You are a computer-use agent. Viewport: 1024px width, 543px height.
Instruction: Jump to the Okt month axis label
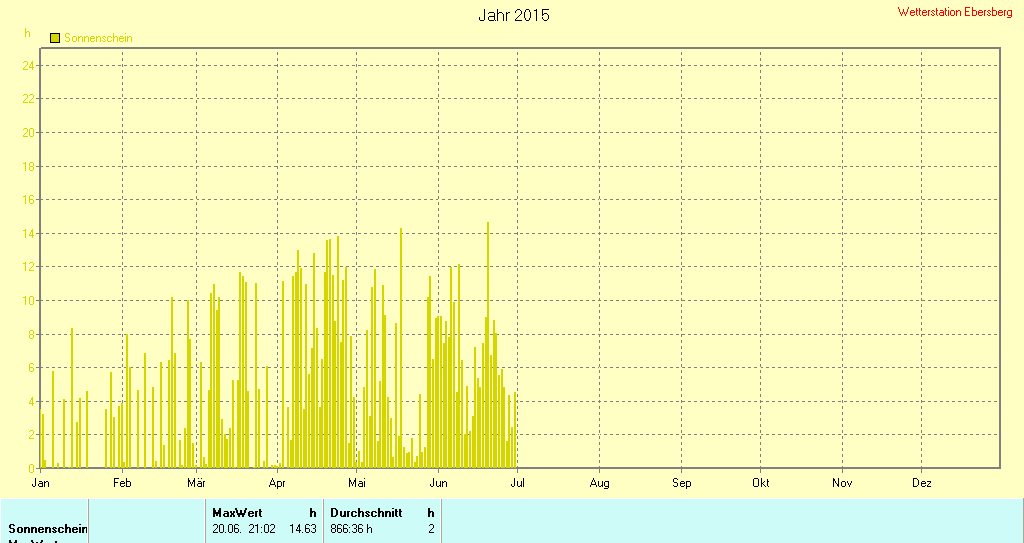tap(760, 483)
